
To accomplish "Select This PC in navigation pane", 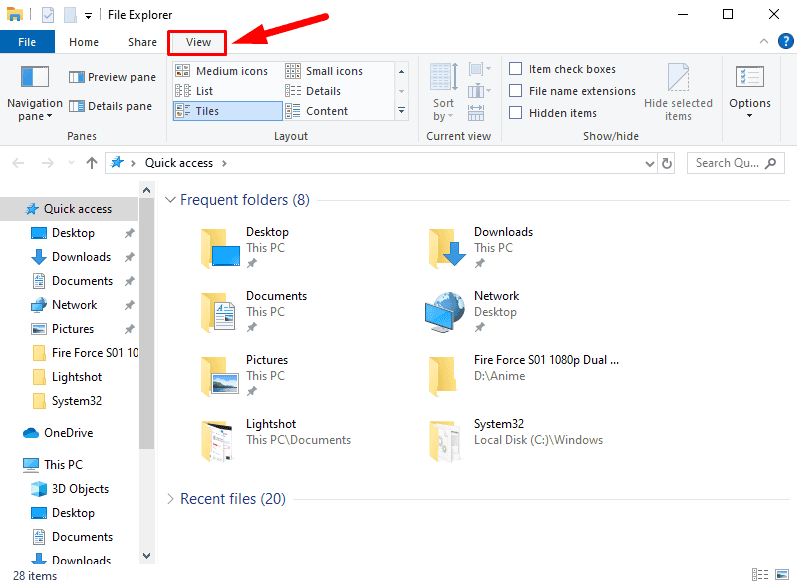I will click(63, 465).
